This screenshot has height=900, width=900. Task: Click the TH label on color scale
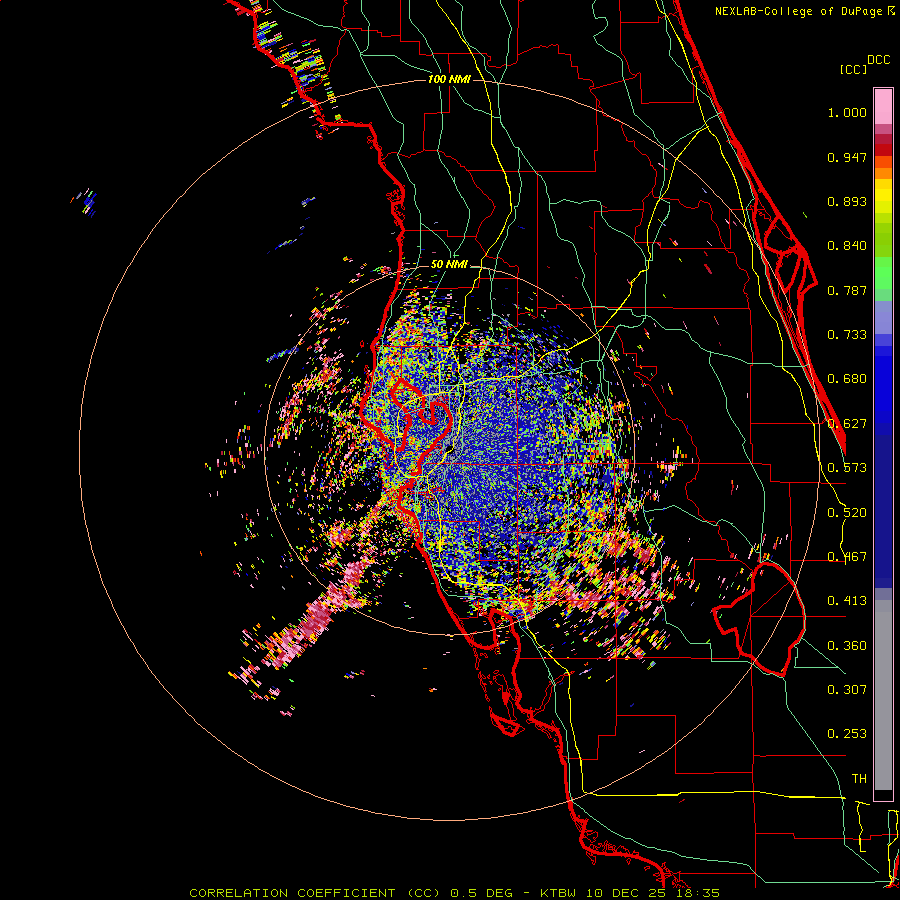pyautogui.click(x=859, y=779)
